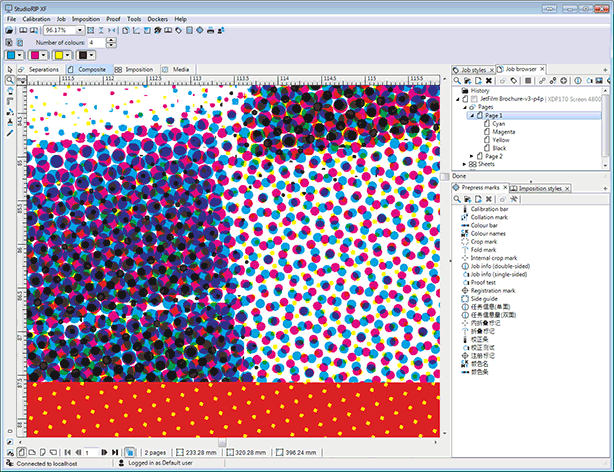Viewport: 614px width, 472px height.
Task: Click the user account icon in toolbar
Action: tap(221, 30)
